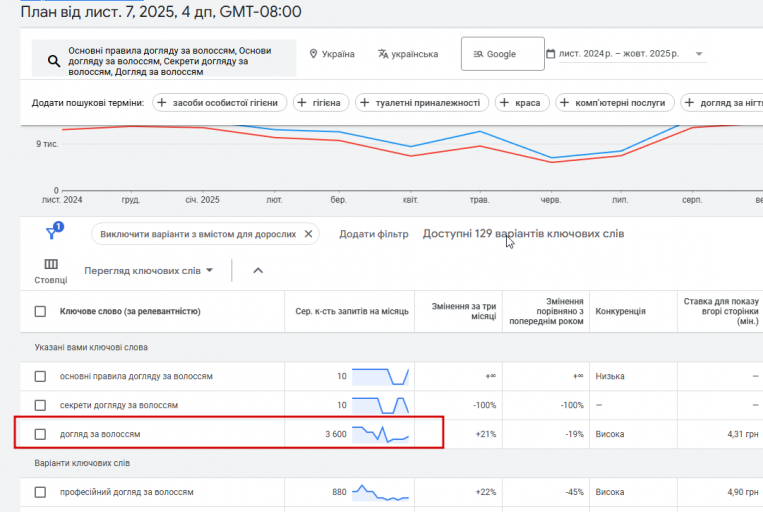Collapse the chart with the chevron up
The image size is (763, 512).
click(258, 271)
